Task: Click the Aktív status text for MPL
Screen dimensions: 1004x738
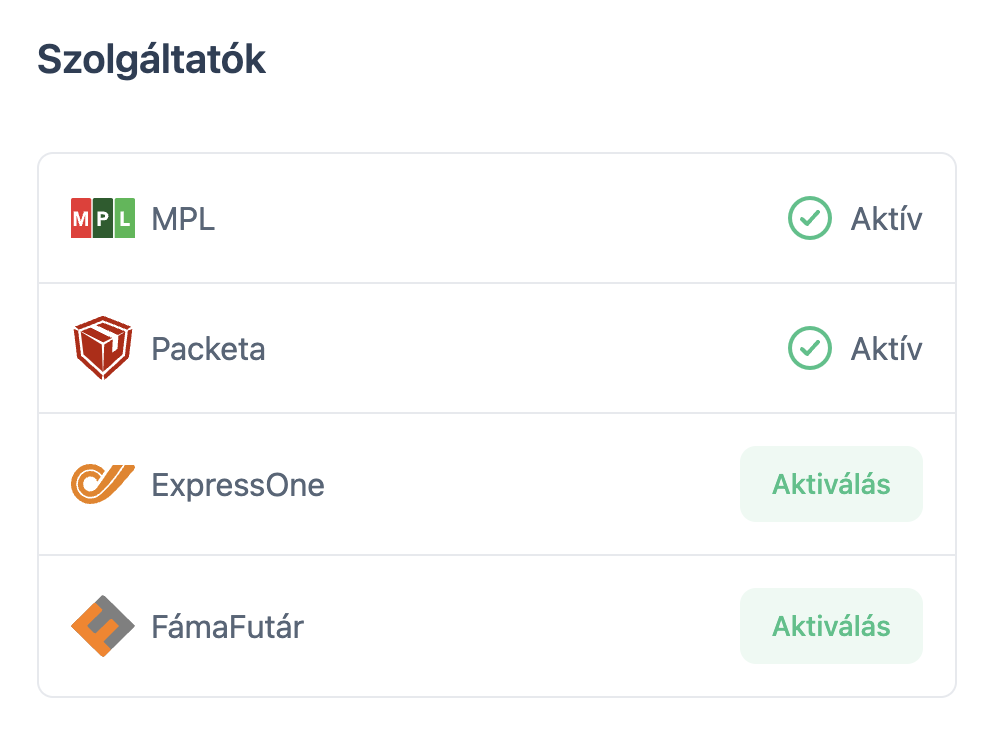Action: point(886,219)
